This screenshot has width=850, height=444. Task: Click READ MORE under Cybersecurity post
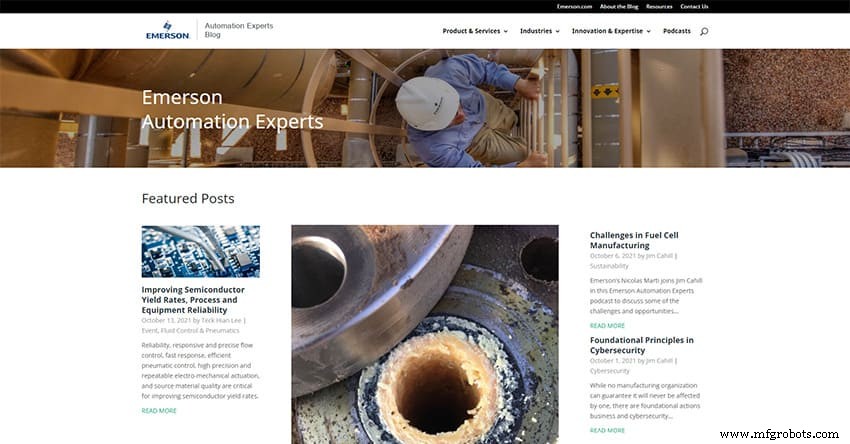(607, 430)
